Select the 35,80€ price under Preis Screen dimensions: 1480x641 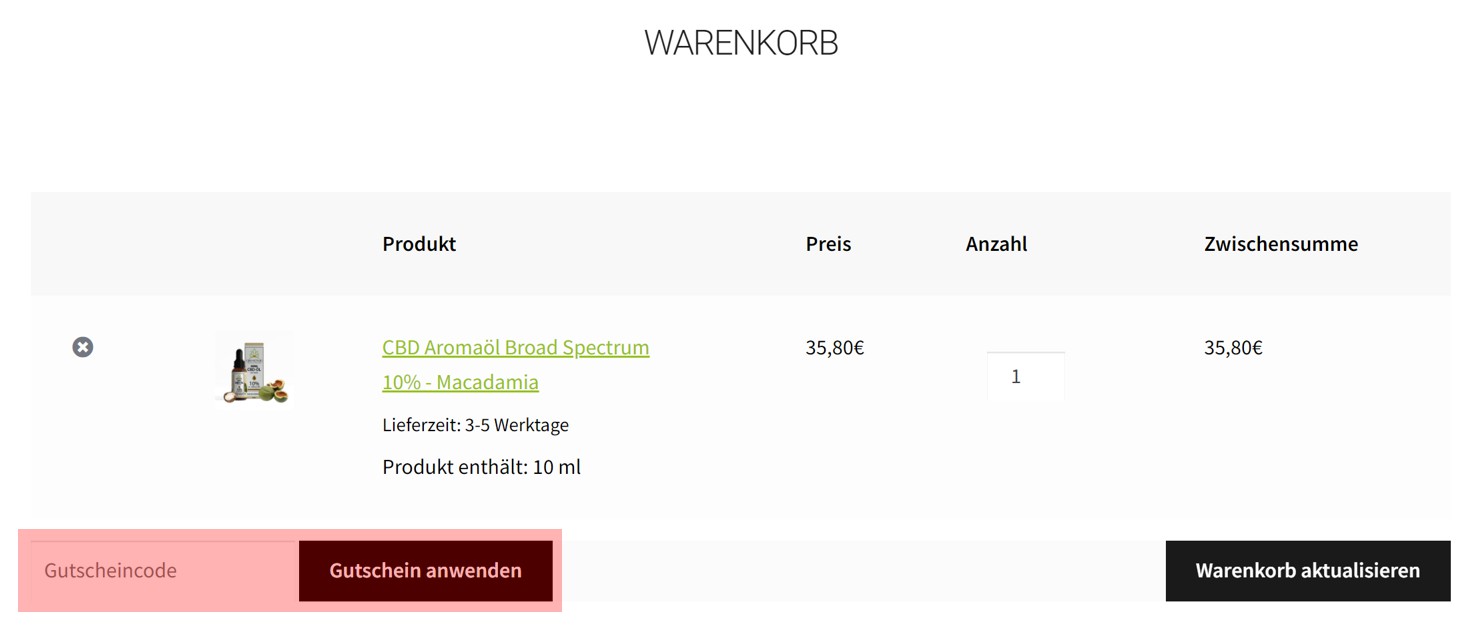(x=835, y=348)
